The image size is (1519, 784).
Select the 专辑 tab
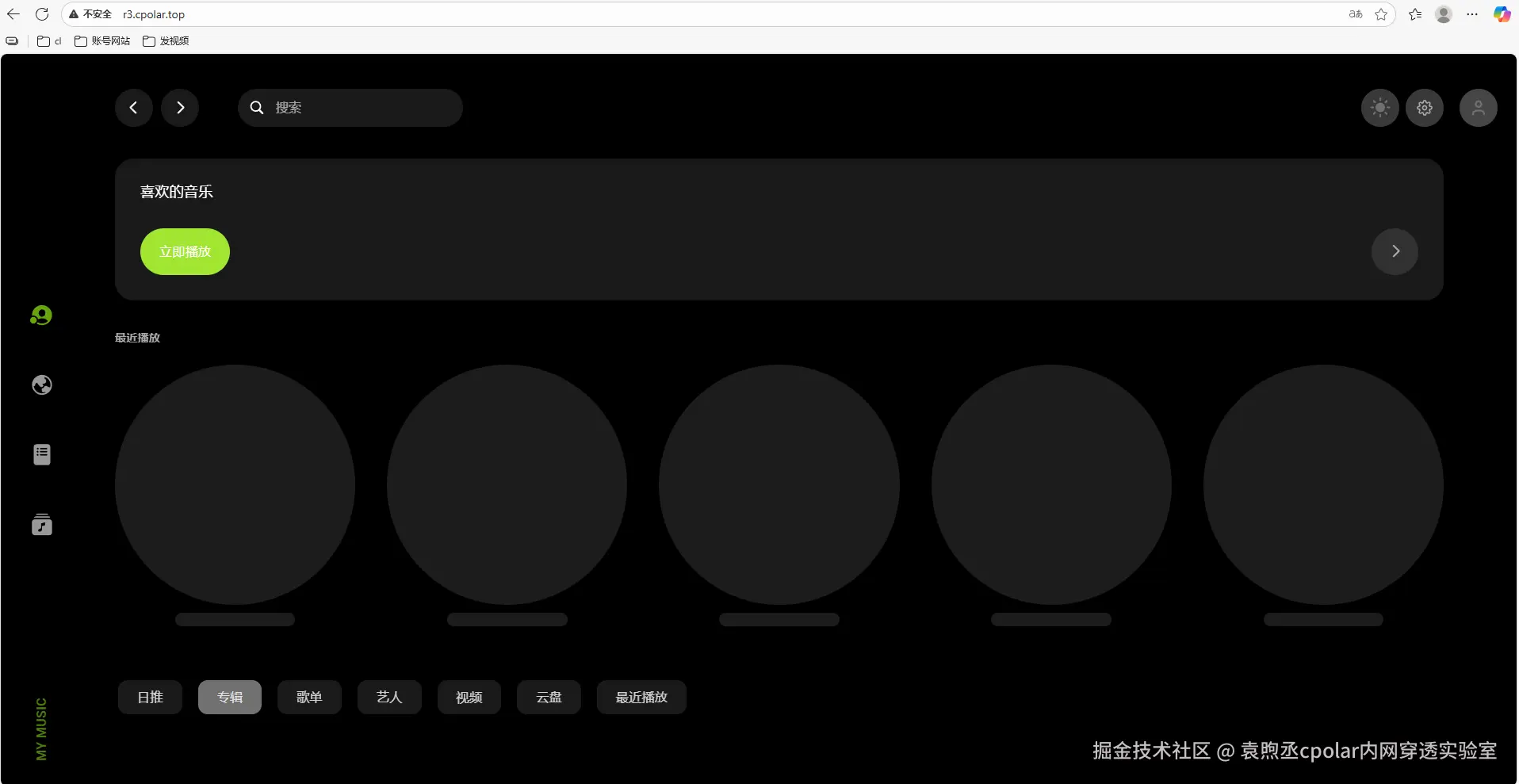pos(229,697)
